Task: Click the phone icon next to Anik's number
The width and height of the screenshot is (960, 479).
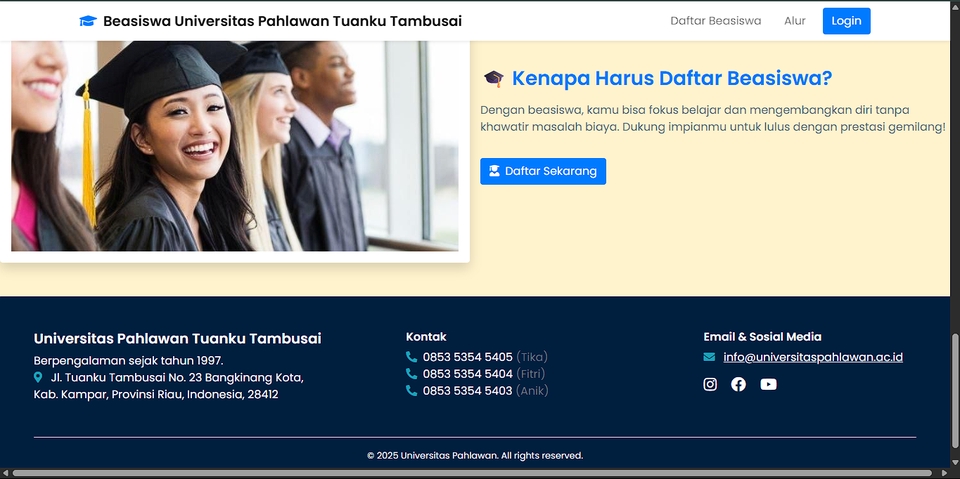Action: point(411,391)
